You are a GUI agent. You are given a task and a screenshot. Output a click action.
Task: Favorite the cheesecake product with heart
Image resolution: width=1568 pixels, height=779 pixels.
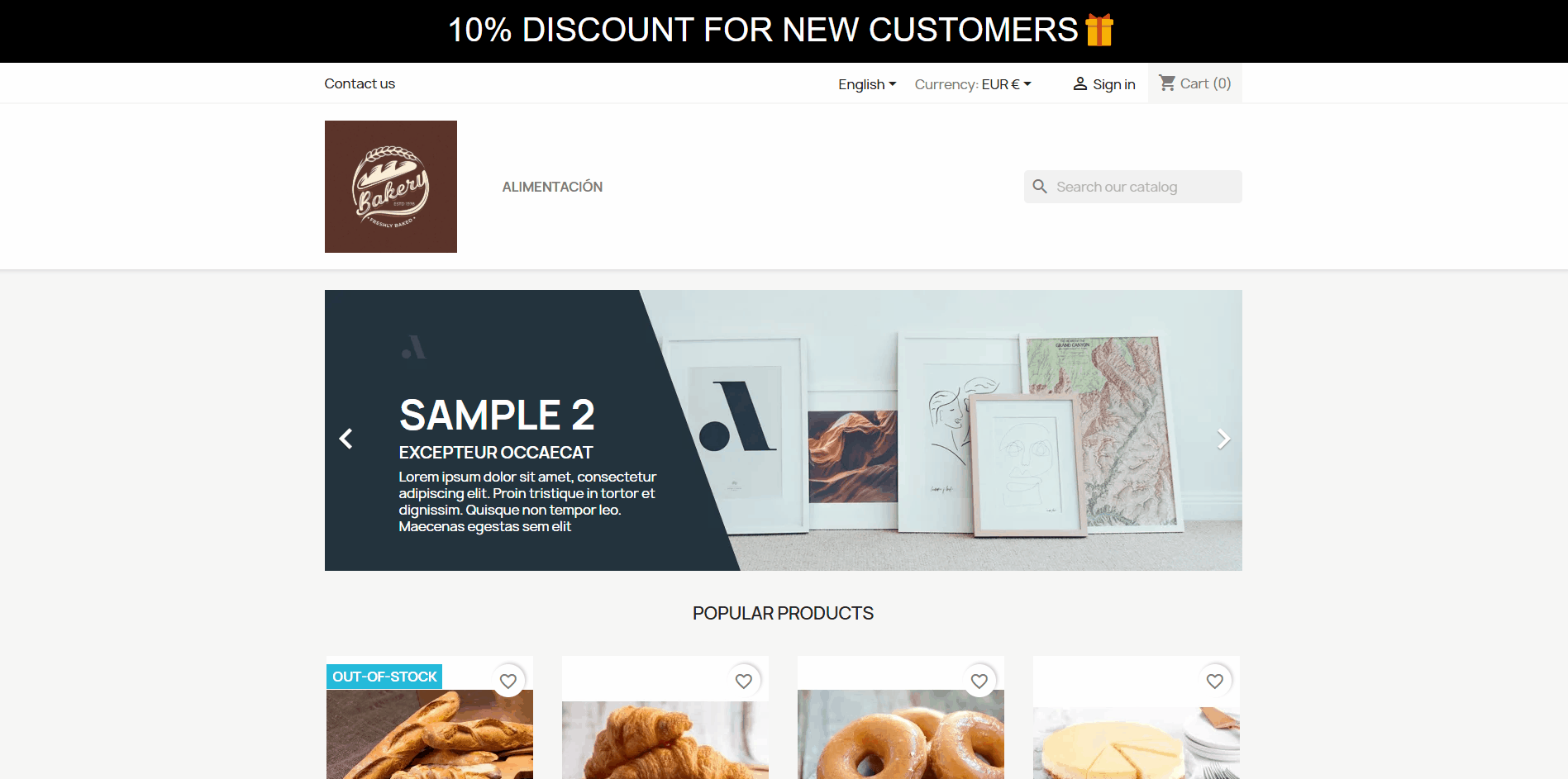coord(1215,681)
